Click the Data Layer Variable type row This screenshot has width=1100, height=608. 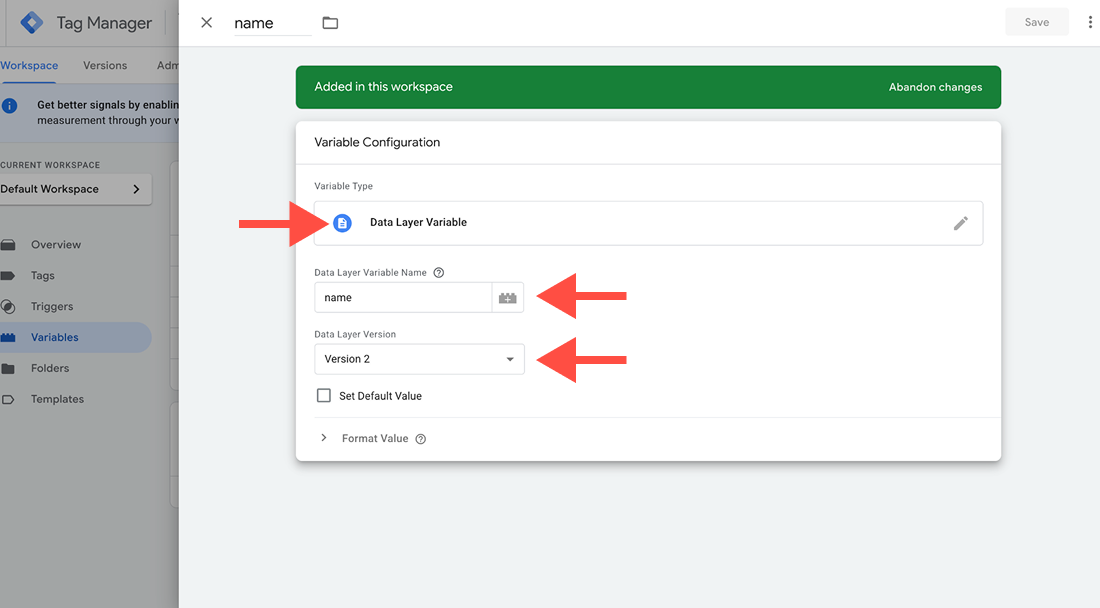coord(648,223)
